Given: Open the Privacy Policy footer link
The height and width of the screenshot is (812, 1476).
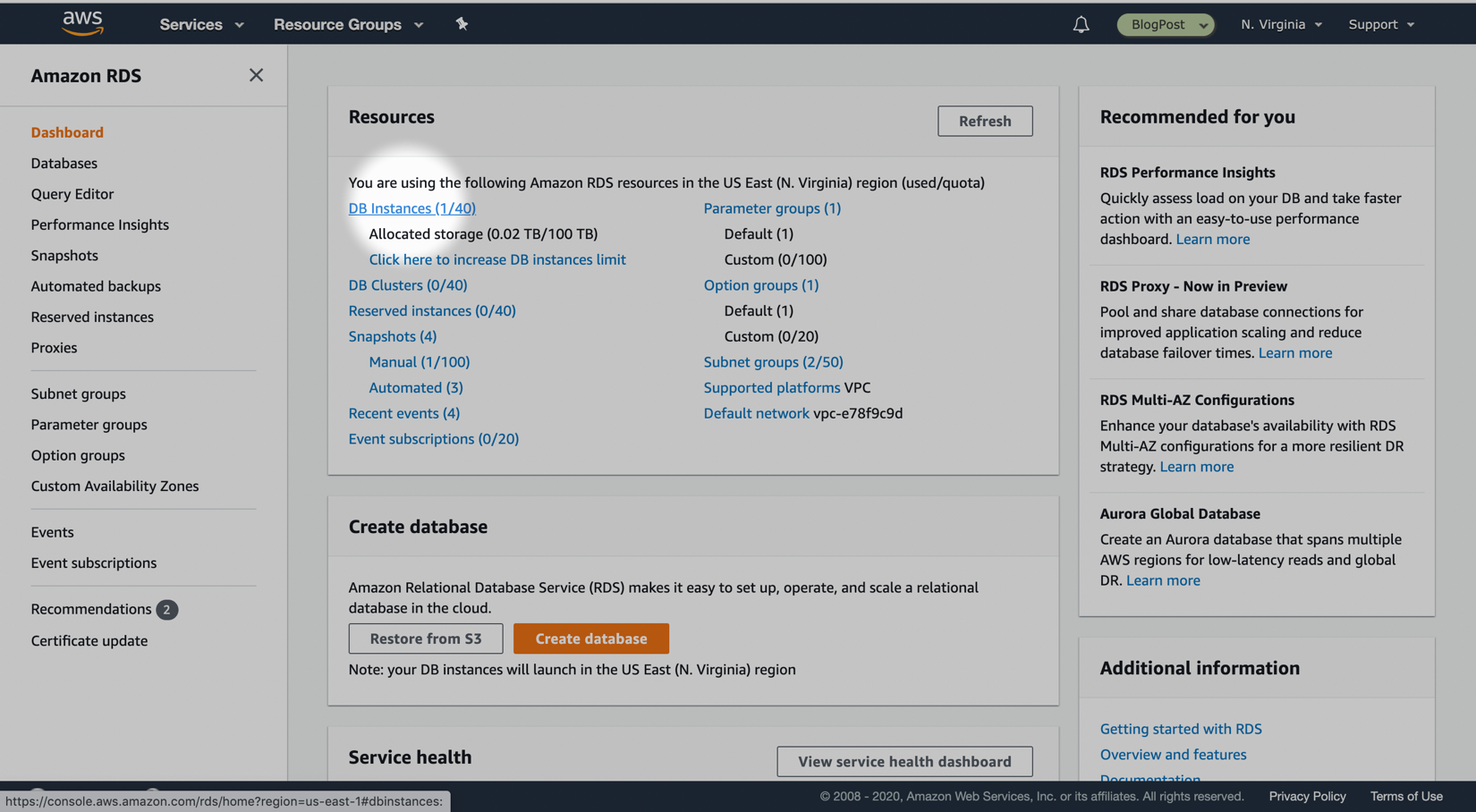Looking at the screenshot, I should (1307, 796).
